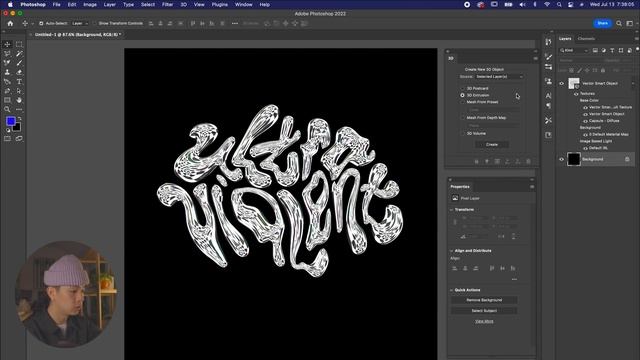Open the Source Selected Layer(s) dropdown

tap(499, 76)
